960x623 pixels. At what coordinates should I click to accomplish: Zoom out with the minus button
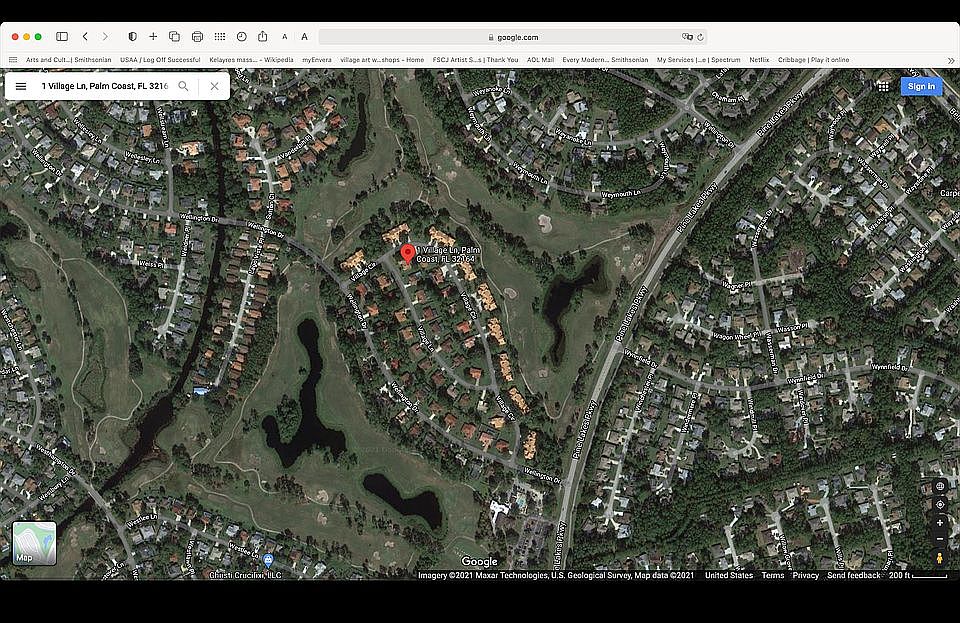940,539
